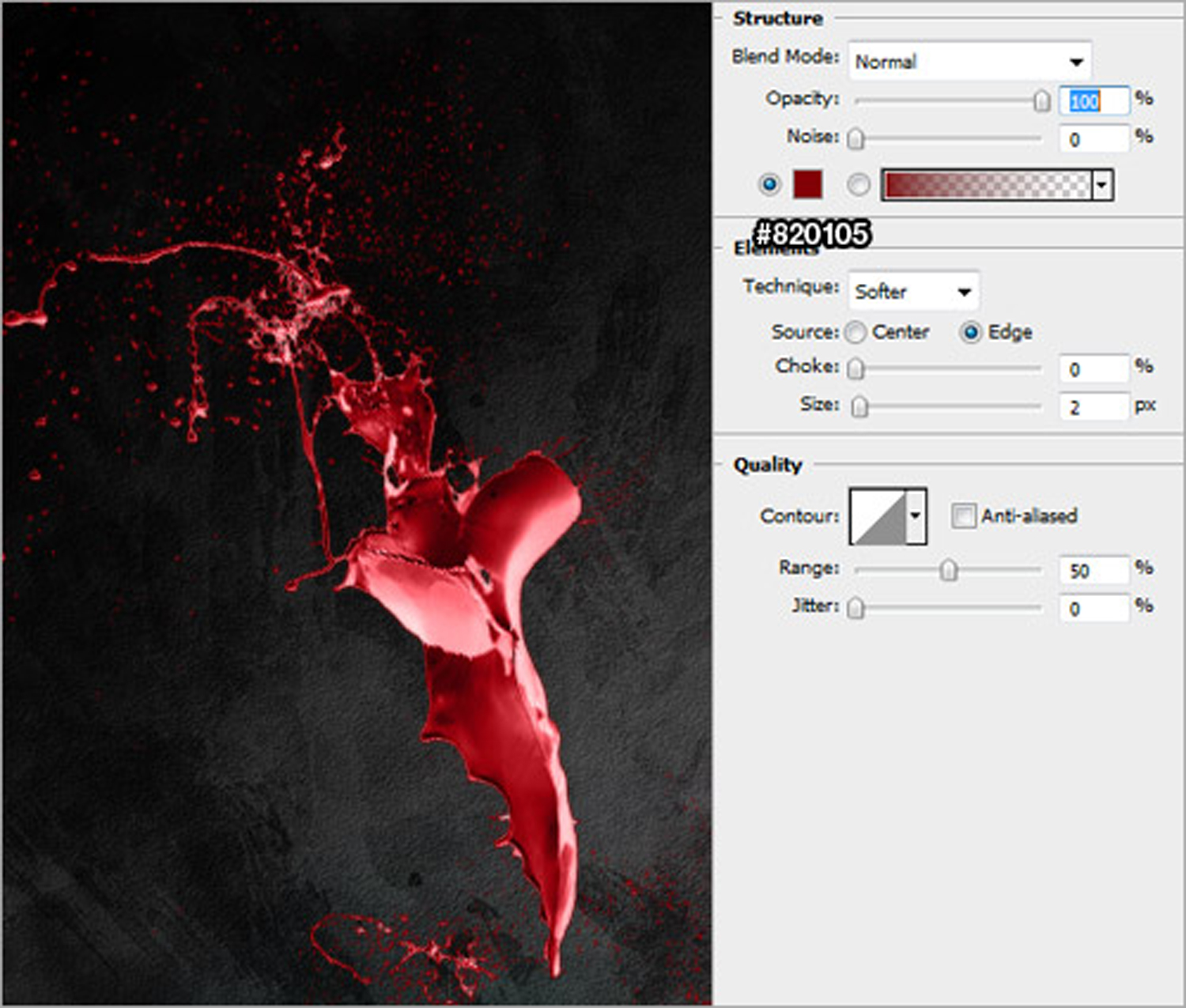Select Edge as the glow source
This screenshot has width=1186, height=1008.
click(970, 333)
